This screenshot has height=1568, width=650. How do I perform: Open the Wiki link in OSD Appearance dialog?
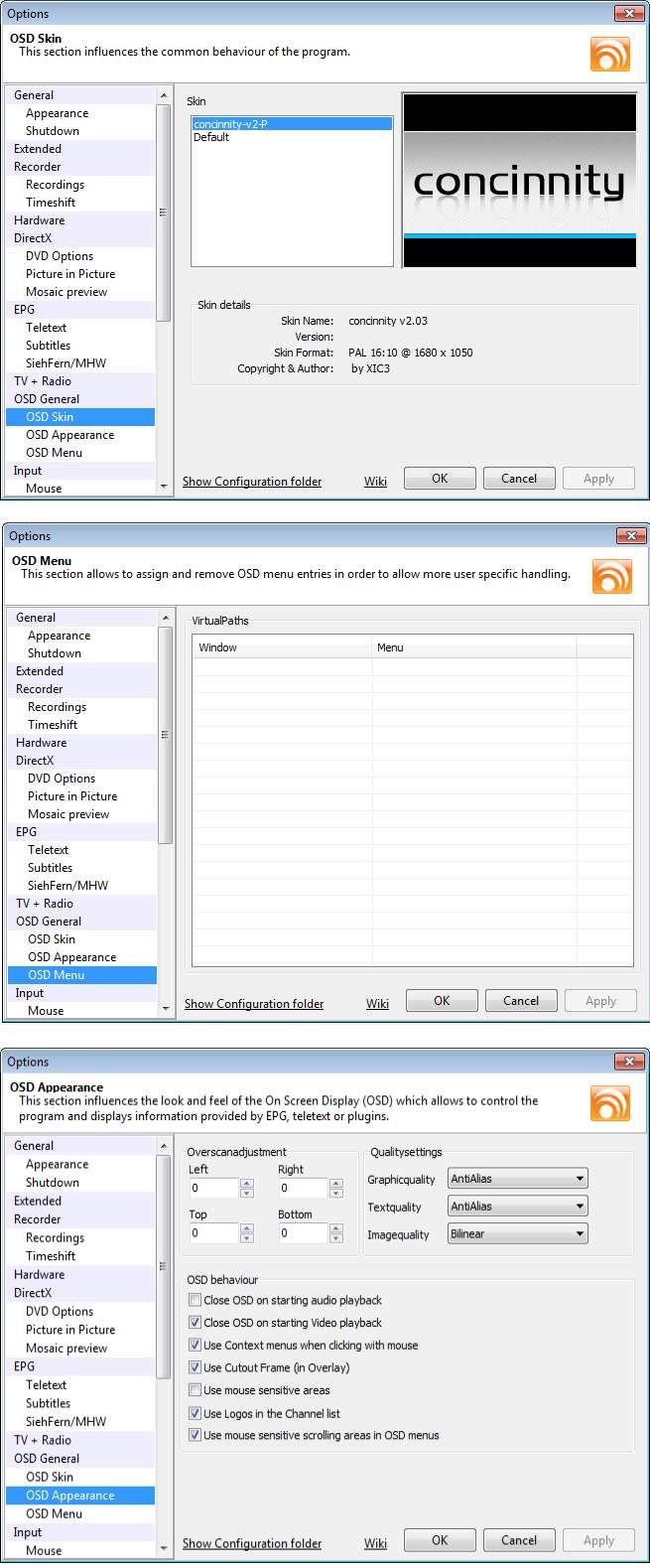[x=375, y=1543]
